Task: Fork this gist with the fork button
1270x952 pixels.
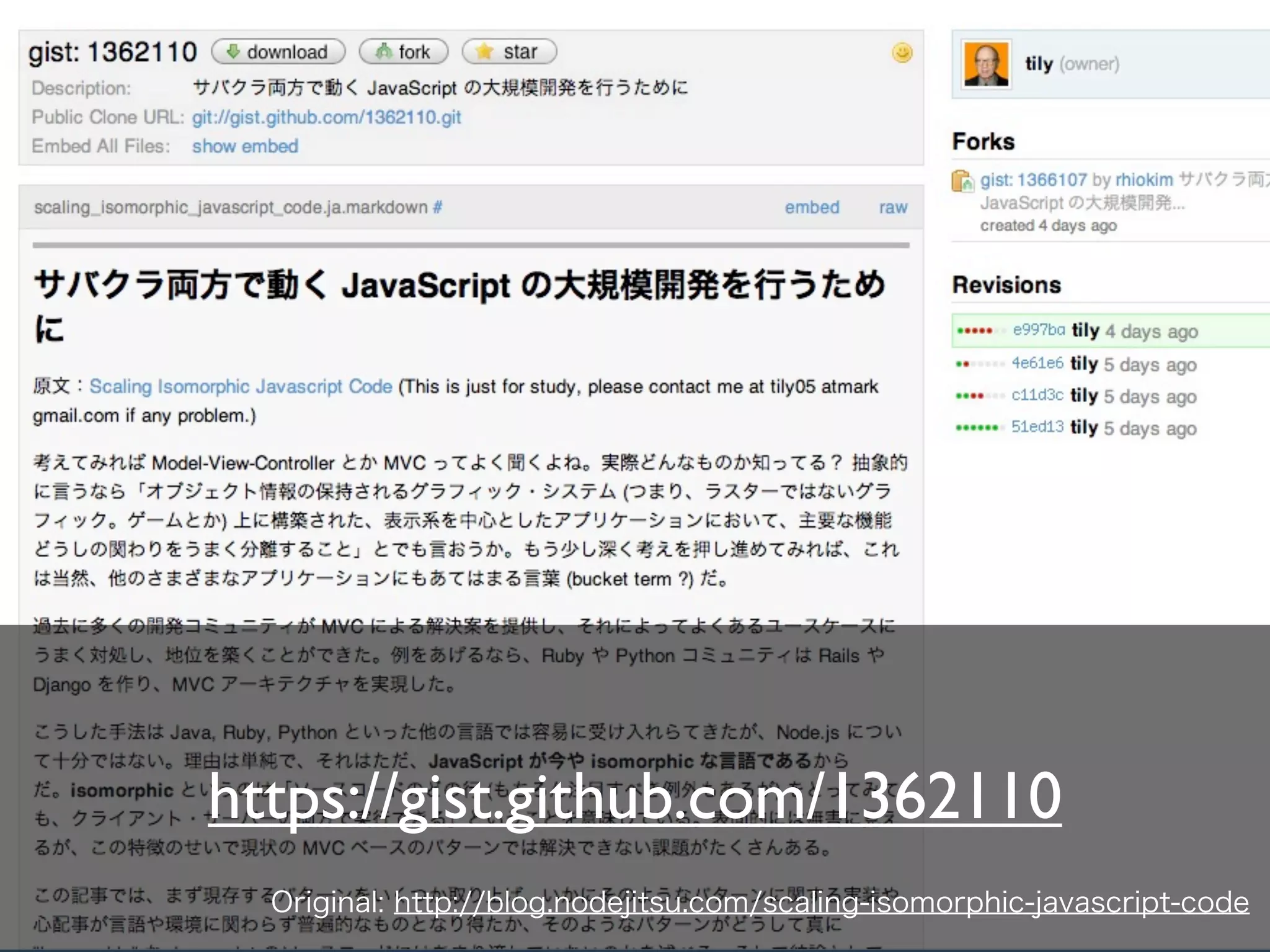Action: coord(404,52)
